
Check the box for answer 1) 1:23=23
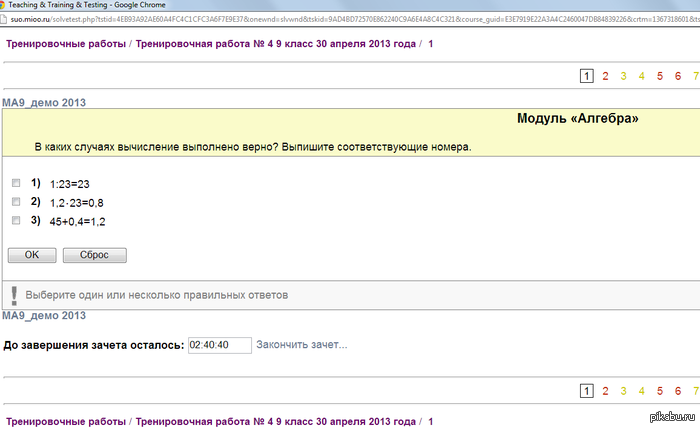(15, 184)
